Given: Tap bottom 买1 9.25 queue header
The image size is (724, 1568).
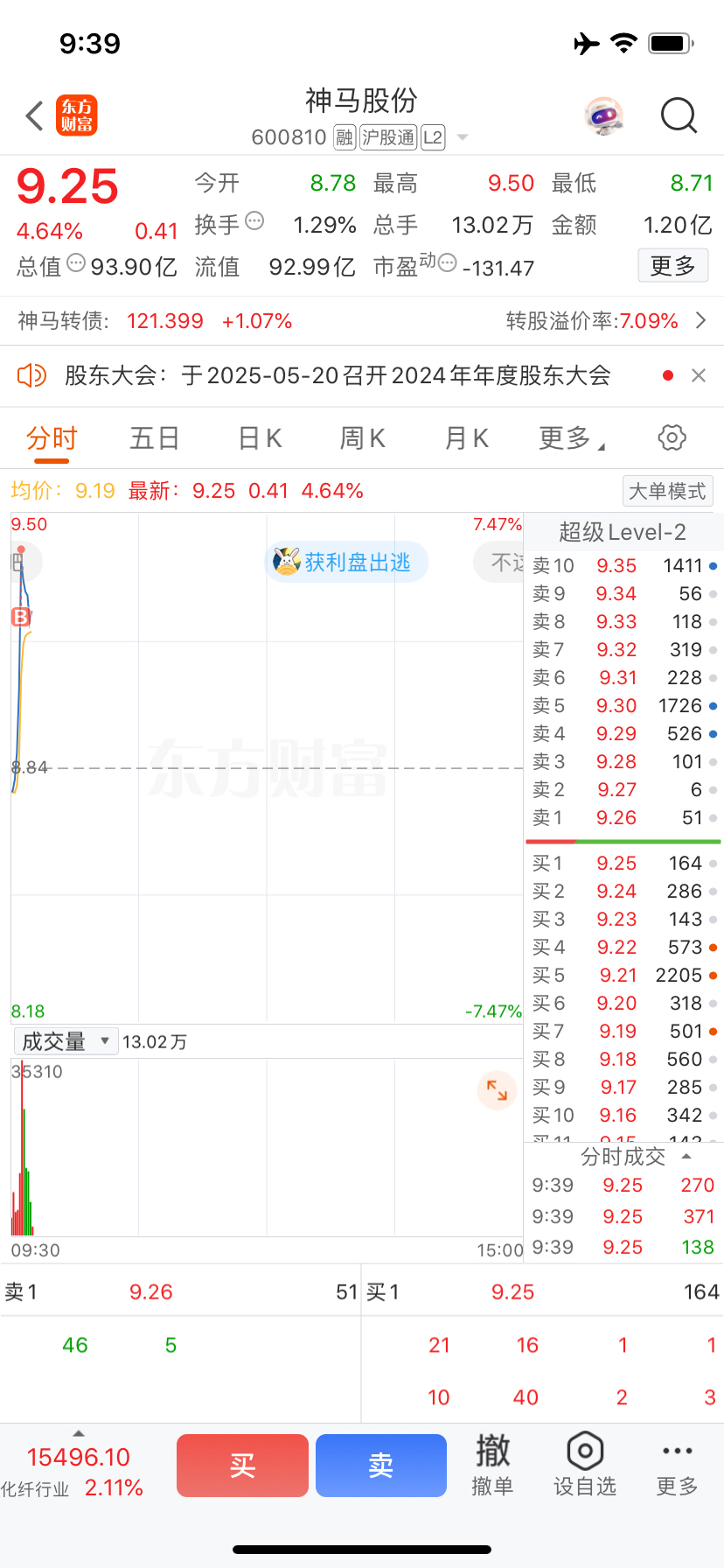Looking at the screenshot, I should (x=543, y=1292).
